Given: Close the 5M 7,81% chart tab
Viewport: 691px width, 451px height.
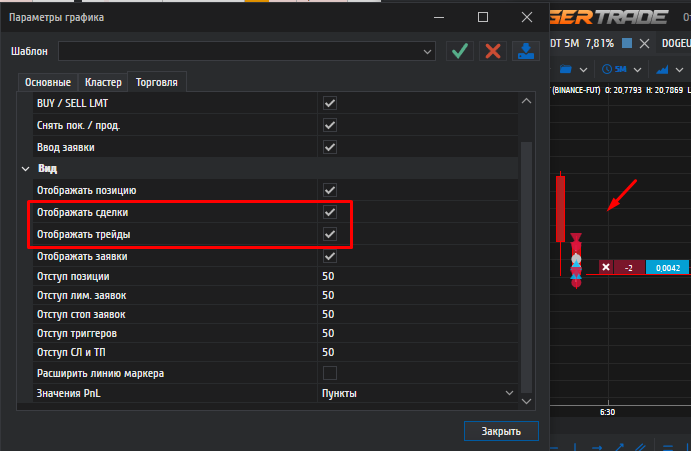Looking at the screenshot, I should [x=644, y=43].
